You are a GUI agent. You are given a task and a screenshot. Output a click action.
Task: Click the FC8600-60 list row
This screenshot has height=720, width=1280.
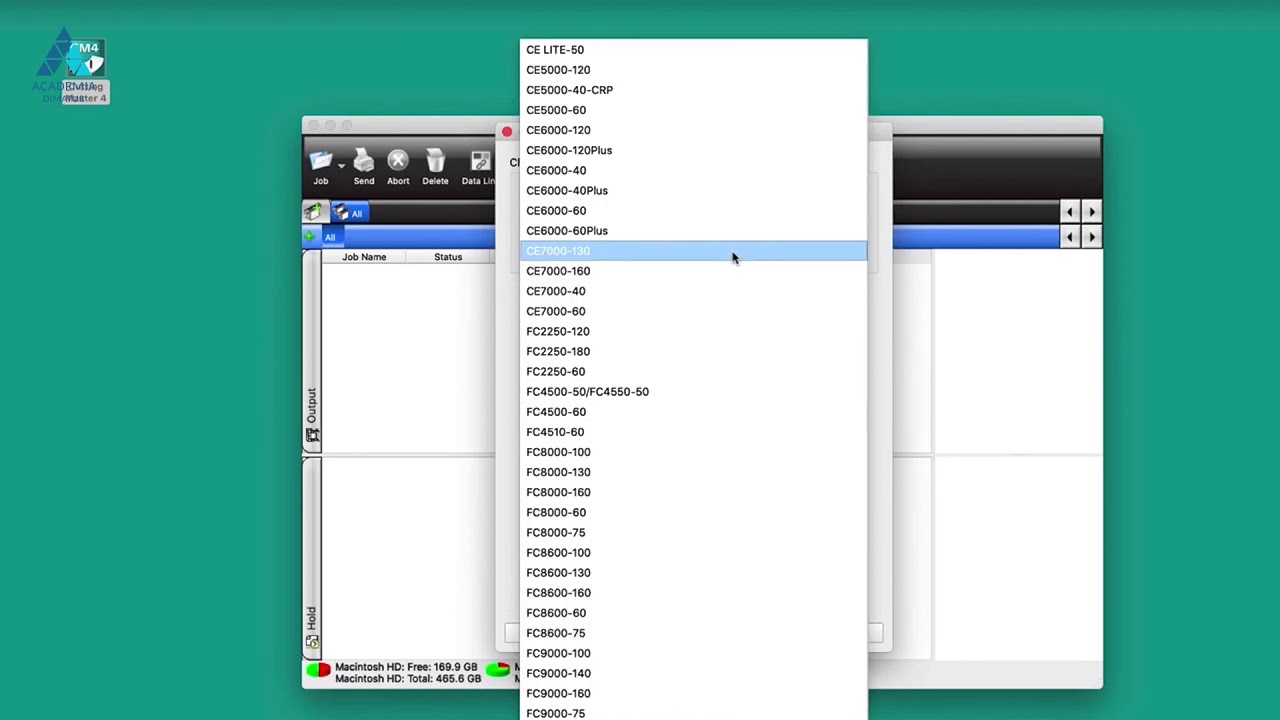(694, 613)
